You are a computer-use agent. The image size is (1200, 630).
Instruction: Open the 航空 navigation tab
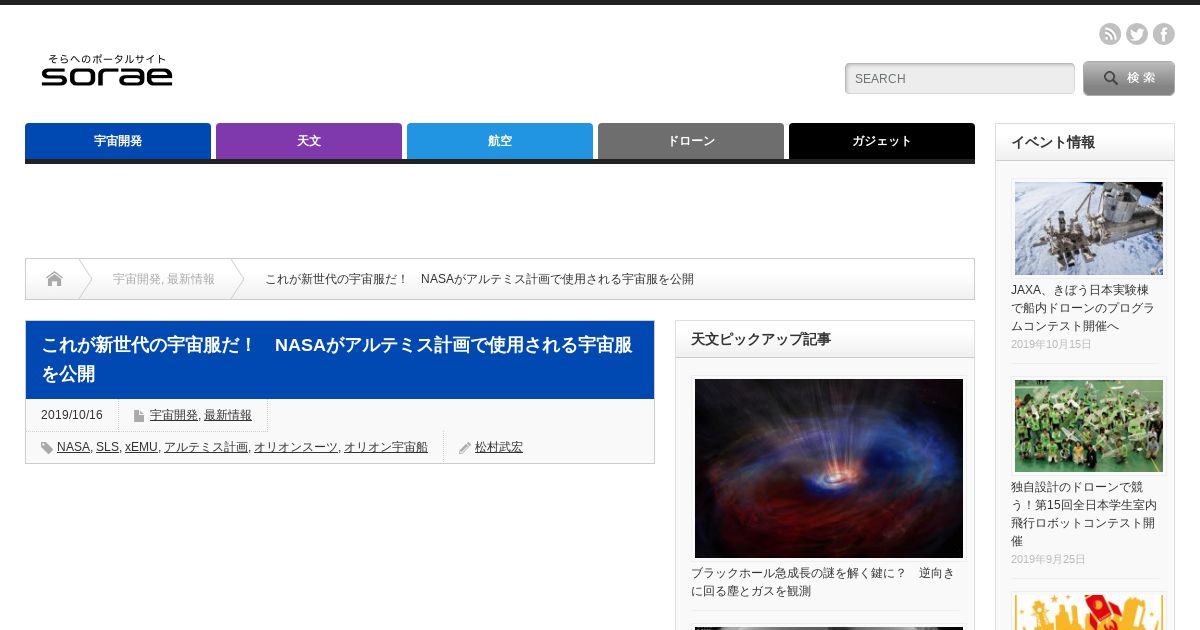pos(500,141)
